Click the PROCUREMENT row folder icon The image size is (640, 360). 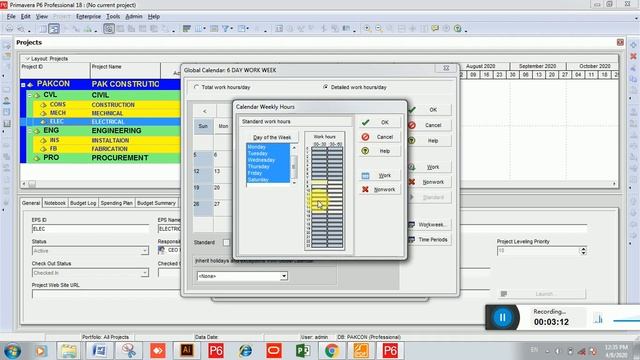pos(37,158)
